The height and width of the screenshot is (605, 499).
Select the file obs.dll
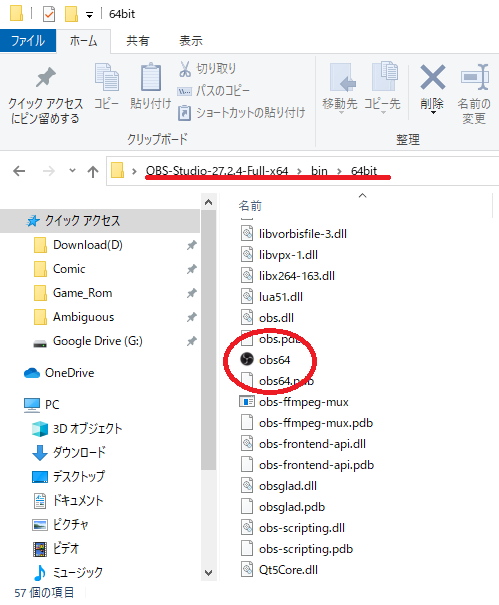(267, 318)
